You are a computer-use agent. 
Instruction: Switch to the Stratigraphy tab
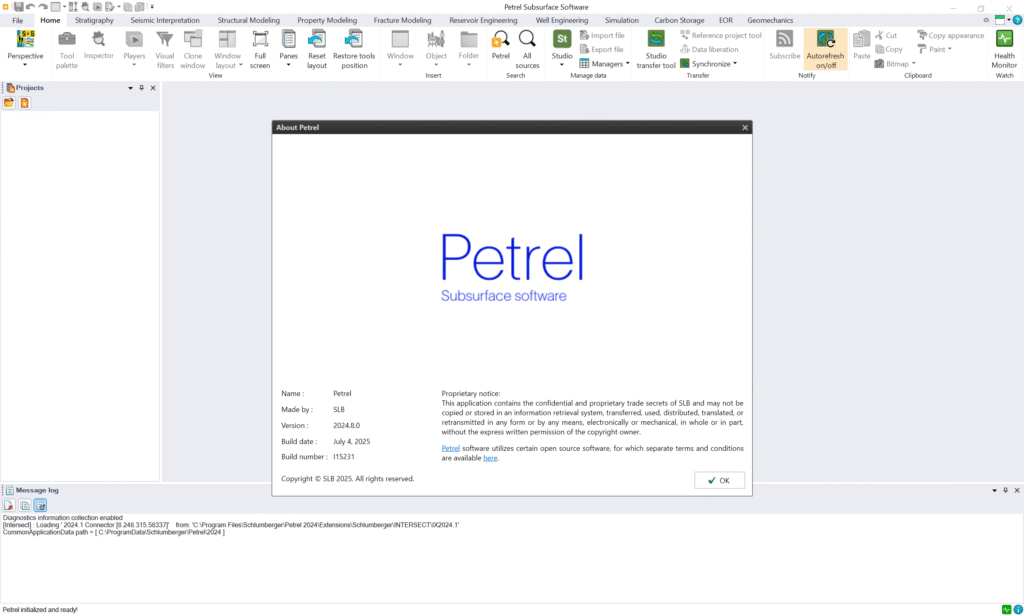(x=94, y=20)
